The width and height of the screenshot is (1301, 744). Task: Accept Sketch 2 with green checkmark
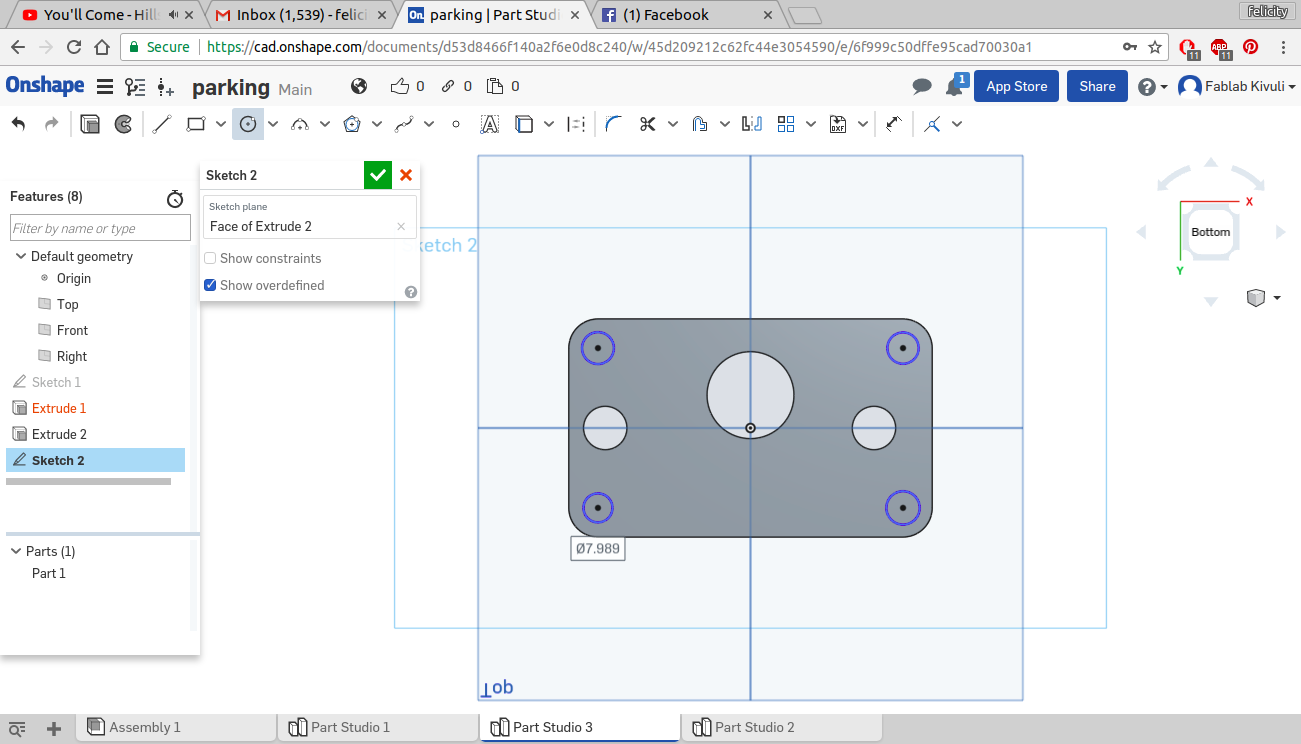(x=377, y=175)
